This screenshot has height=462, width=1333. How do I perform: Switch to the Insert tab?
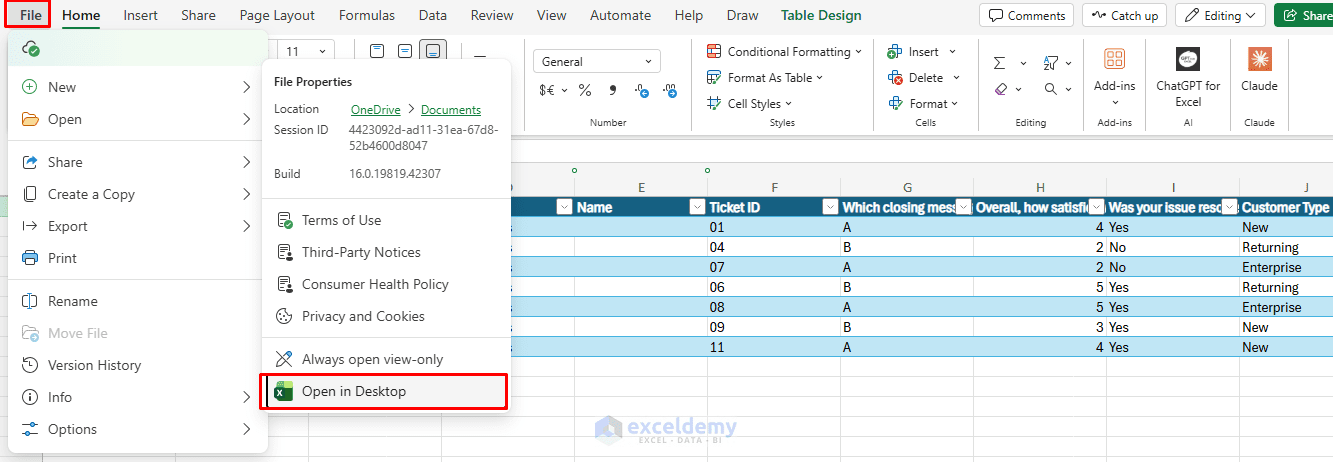(140, 15)
